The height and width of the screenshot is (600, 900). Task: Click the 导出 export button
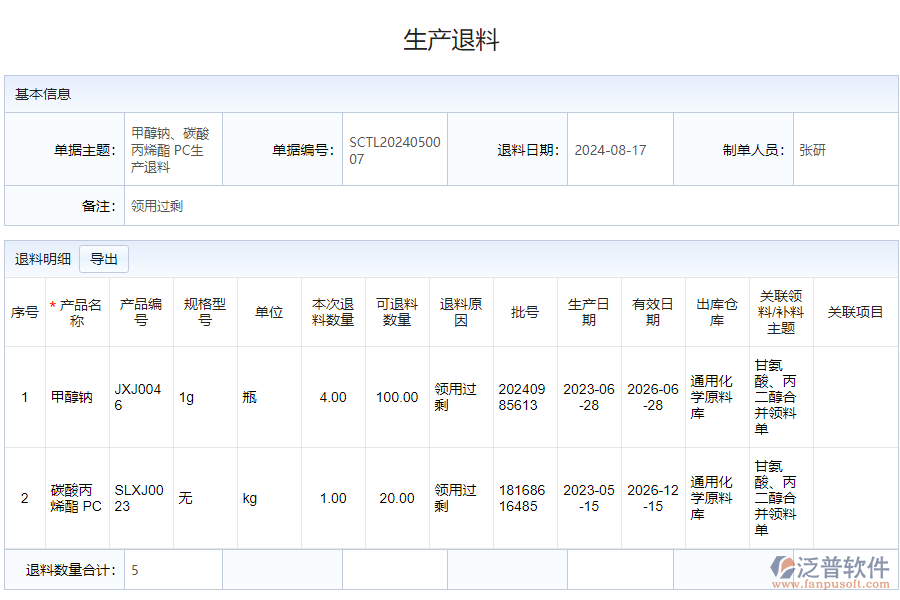coord(104,259)
